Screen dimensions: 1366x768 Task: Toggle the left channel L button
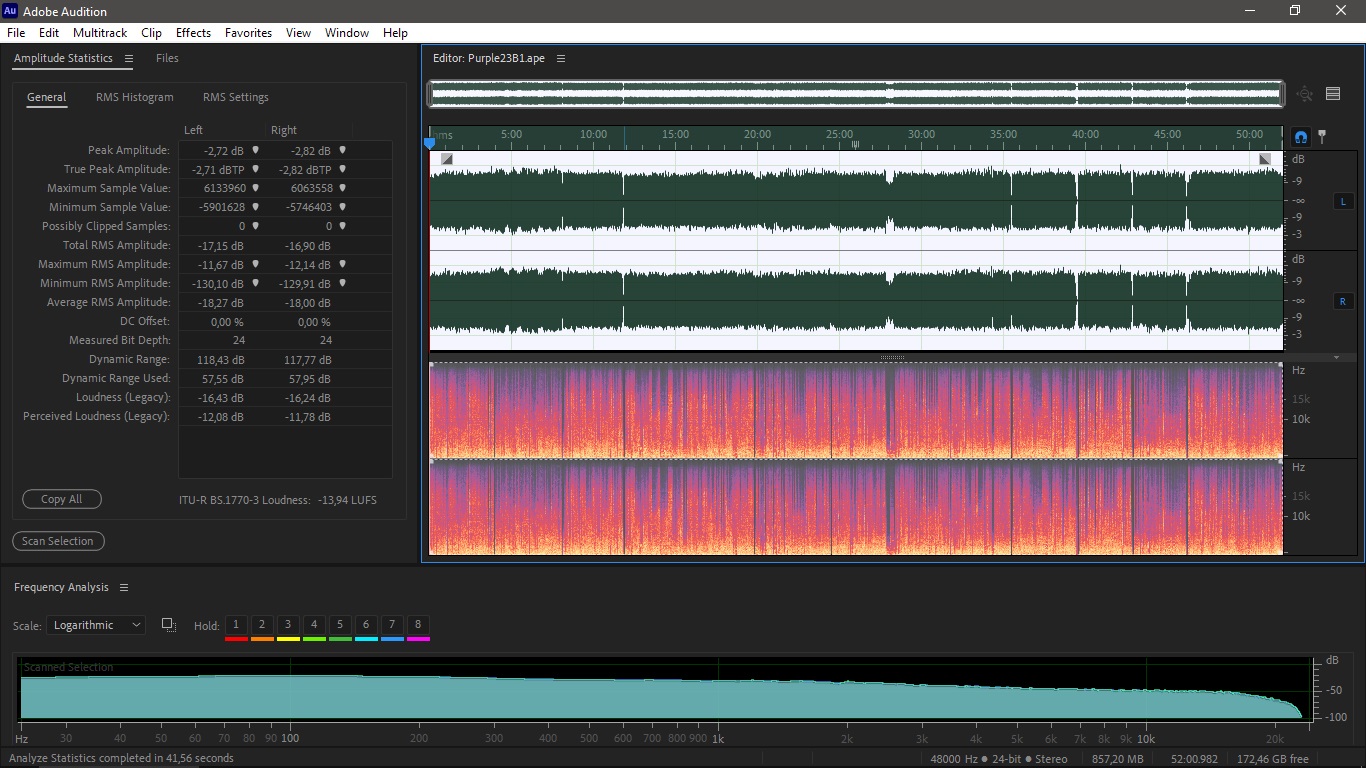(1343, 201)
